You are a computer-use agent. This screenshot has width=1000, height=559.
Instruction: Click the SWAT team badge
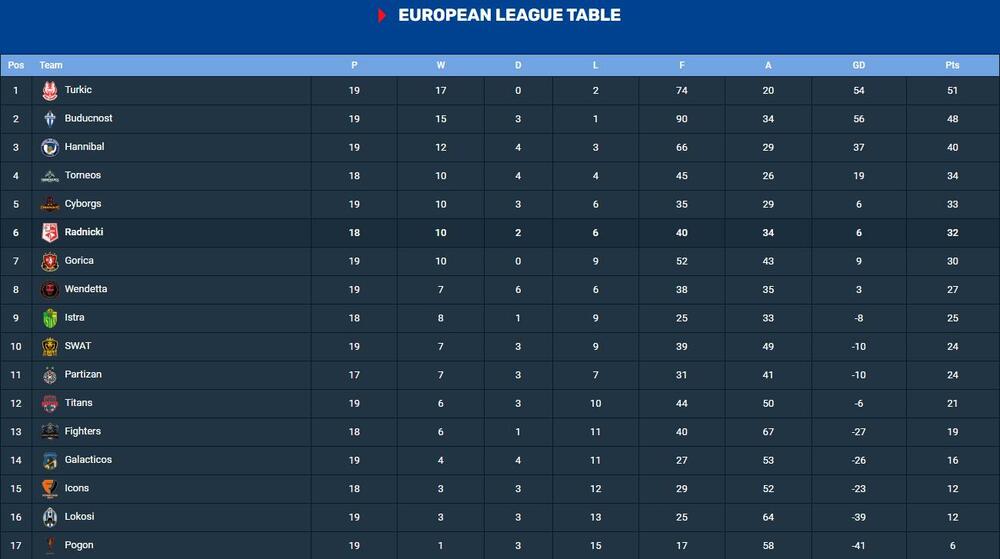pos(50,347)
